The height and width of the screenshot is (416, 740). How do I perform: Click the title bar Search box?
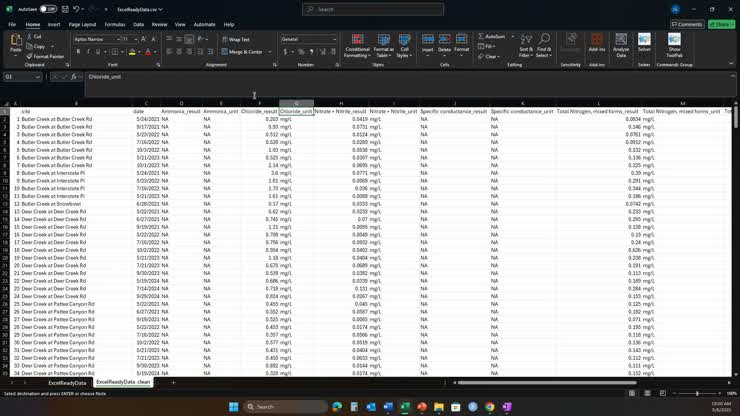[373, 9]
